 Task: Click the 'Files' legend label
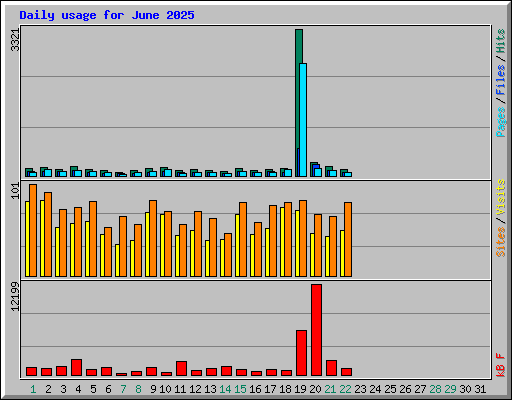[x=501, y=80]
